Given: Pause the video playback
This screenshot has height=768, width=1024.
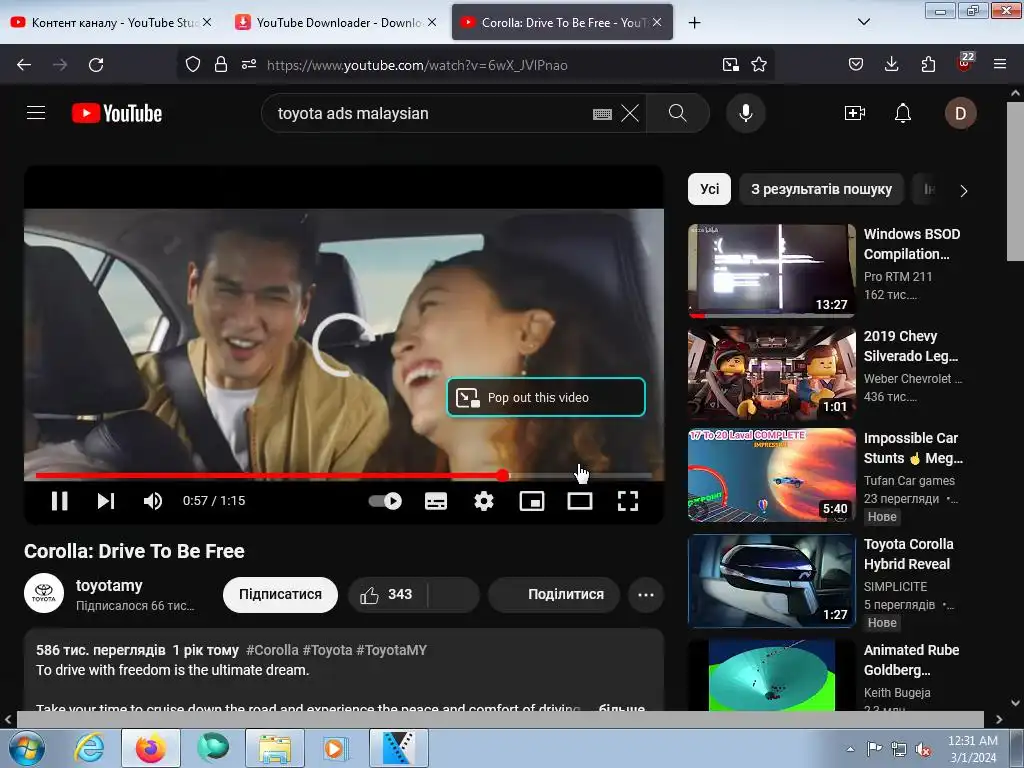Looking at the screenshot, I should tap(59, 501).
